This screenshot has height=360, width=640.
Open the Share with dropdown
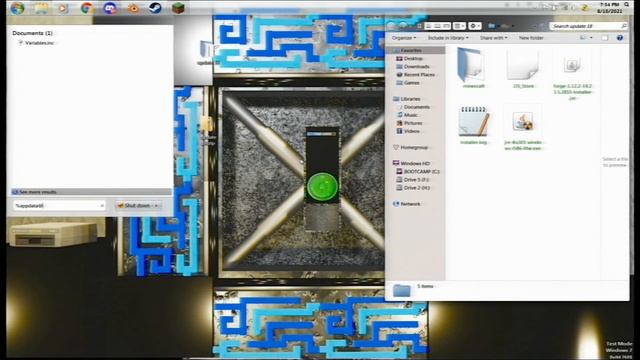click(x=493, y=38)
